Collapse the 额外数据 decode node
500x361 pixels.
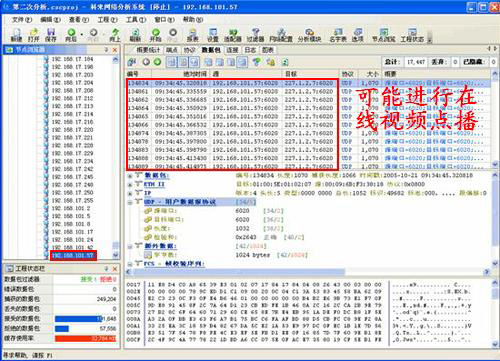coord(130,246)
